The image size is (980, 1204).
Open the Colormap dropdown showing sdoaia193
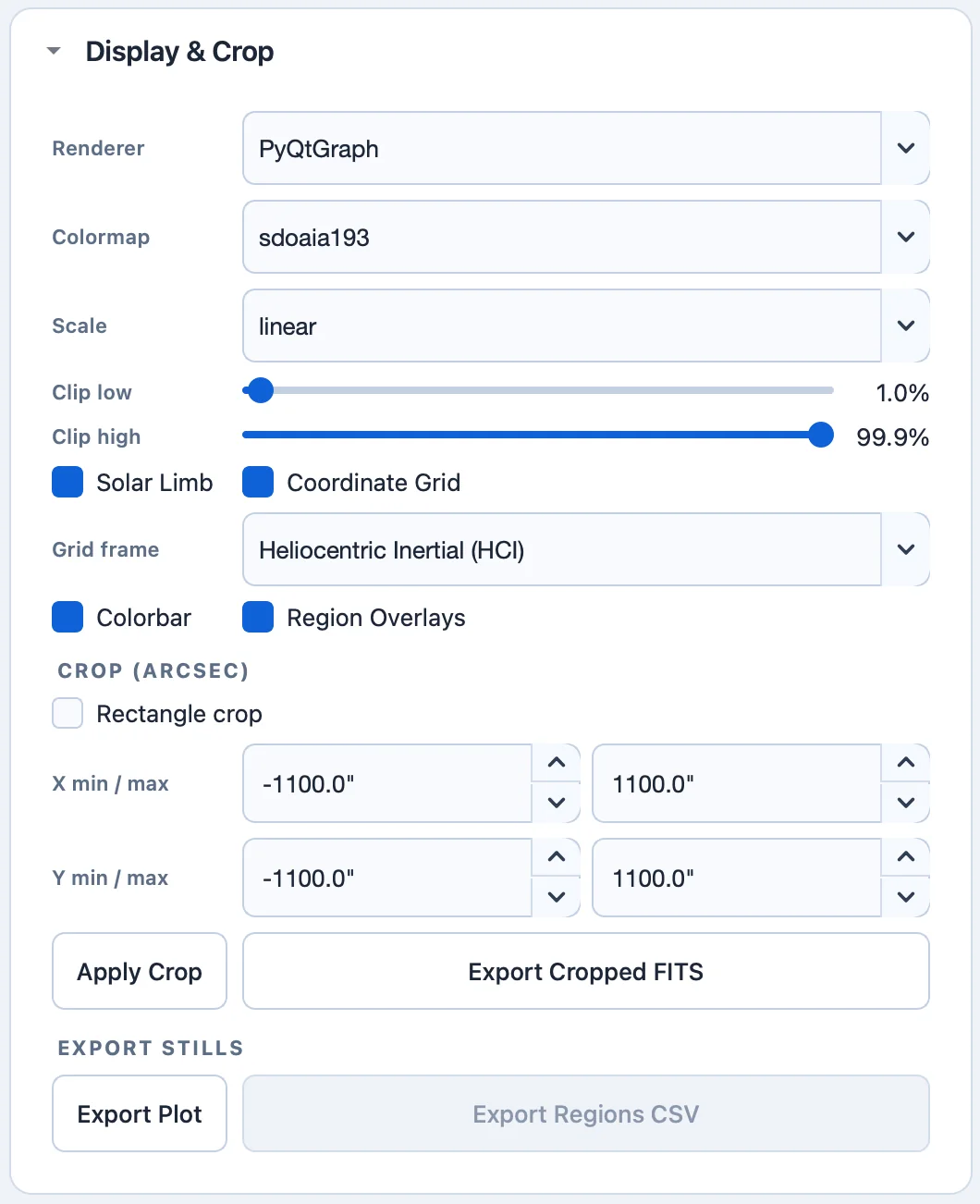[585, 238]
